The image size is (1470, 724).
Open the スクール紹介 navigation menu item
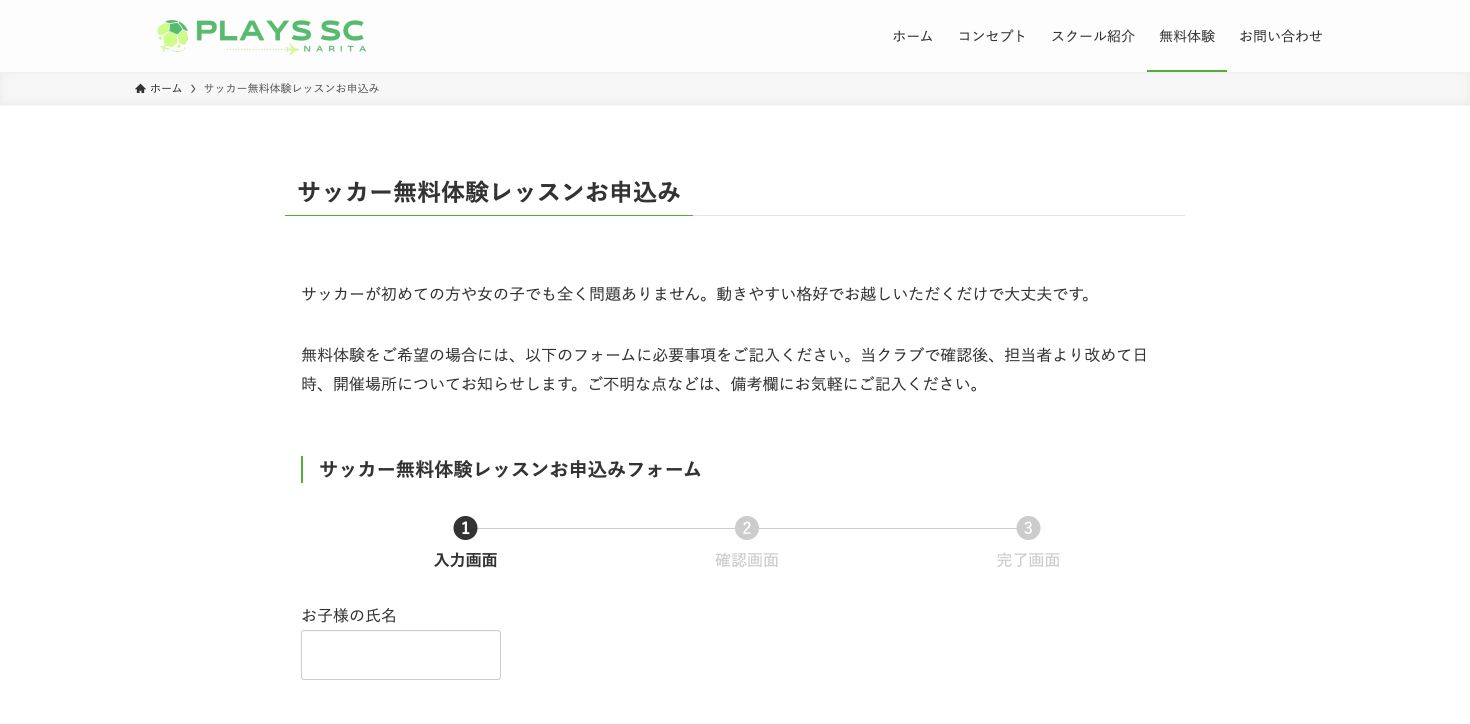[1093, 36]
